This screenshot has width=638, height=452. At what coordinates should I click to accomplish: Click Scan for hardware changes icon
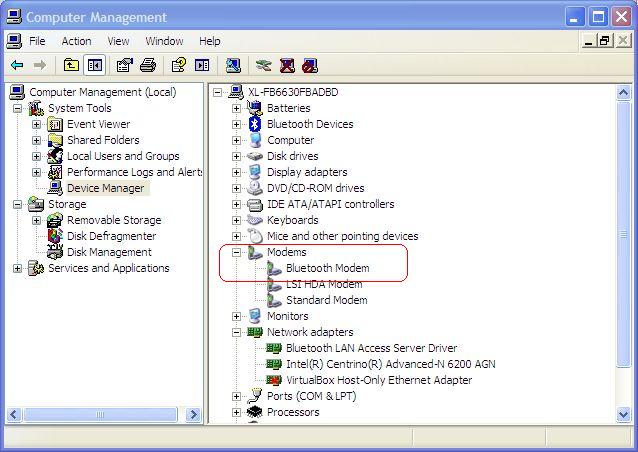pyautogui.click(x=233, y=66)
